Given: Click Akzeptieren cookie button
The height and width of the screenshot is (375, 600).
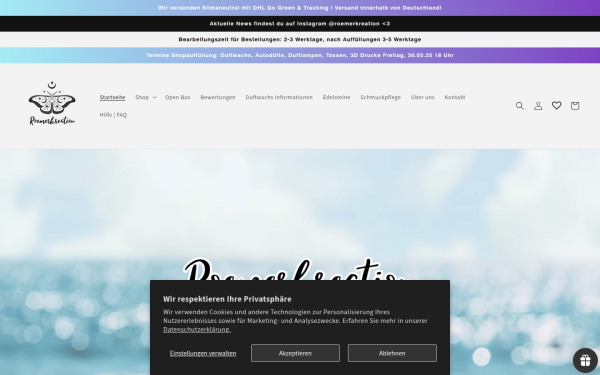Looking at the screenshot, I should click(x=295, y=353).
